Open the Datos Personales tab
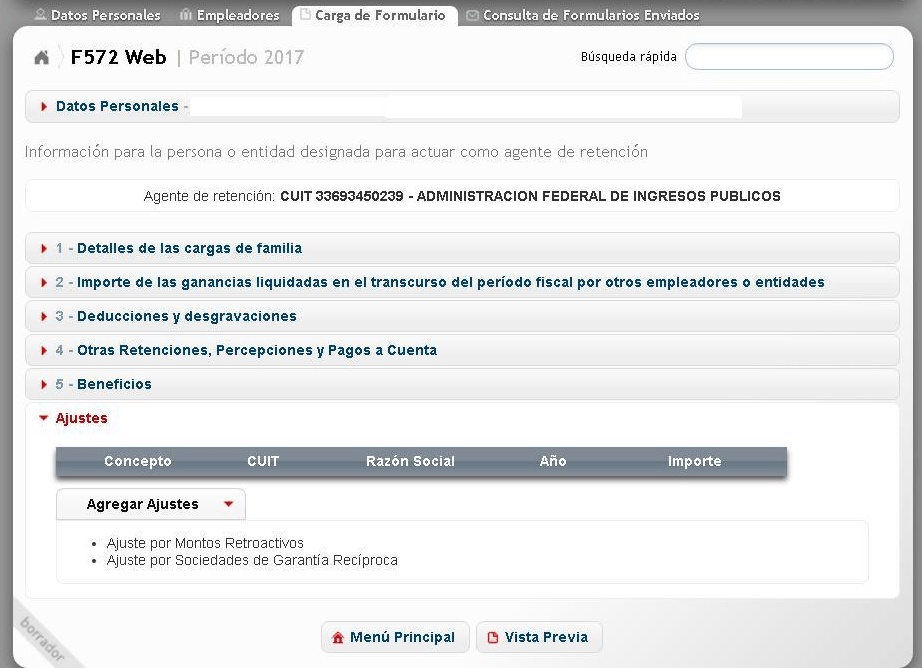The width and height of the screenshot is (922, 668). [x=98, y=15]
